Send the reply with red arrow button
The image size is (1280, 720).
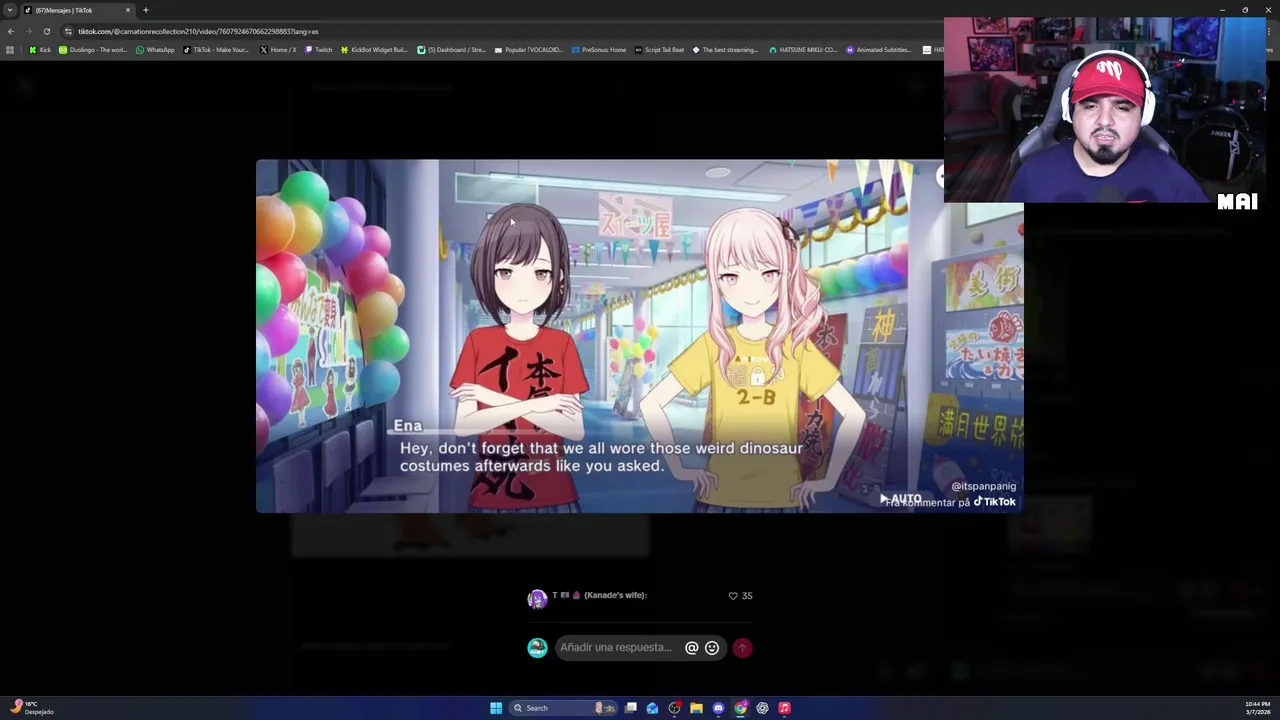click(742, 648)
